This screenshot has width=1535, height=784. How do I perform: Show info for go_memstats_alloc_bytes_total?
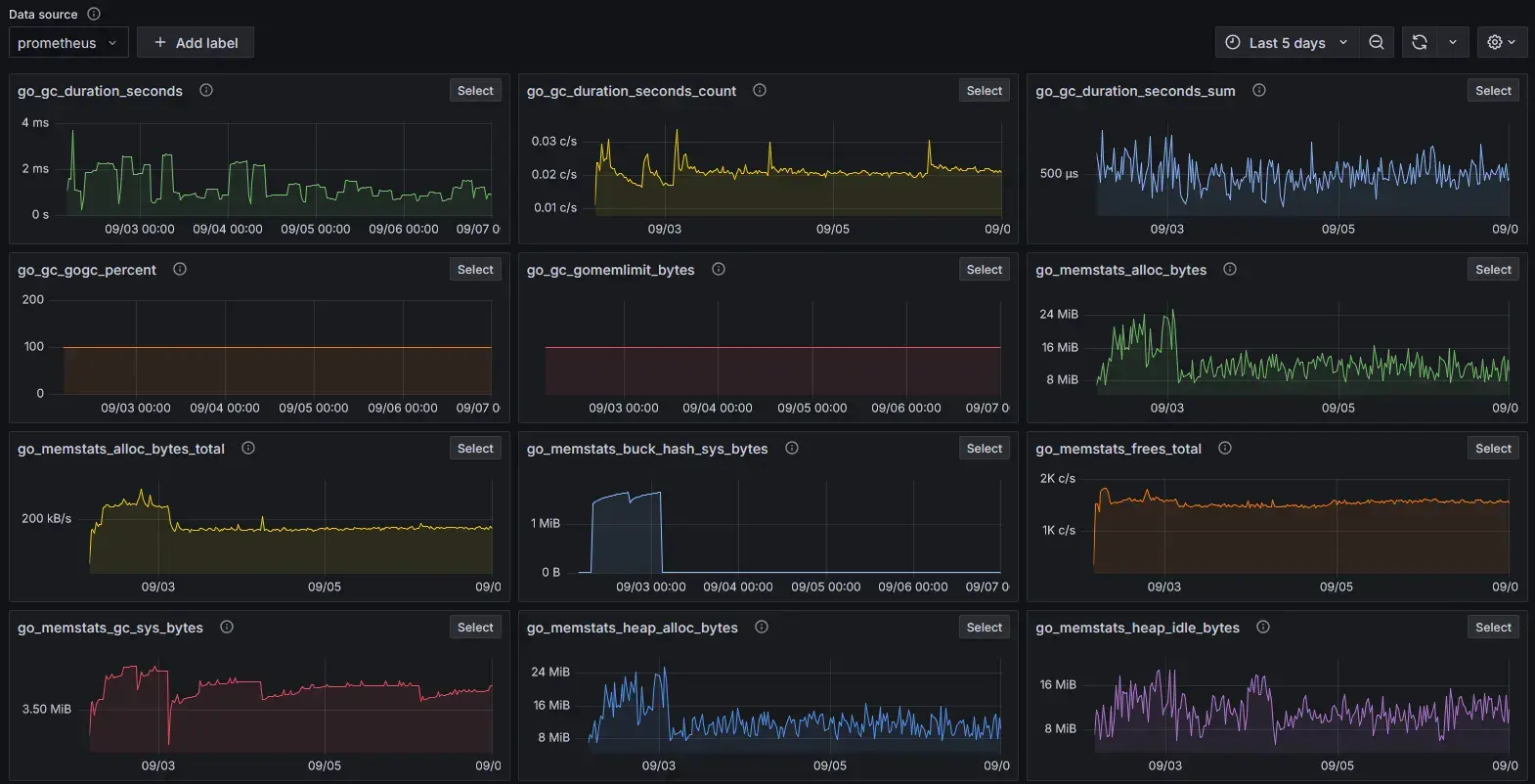coord(248,448)
